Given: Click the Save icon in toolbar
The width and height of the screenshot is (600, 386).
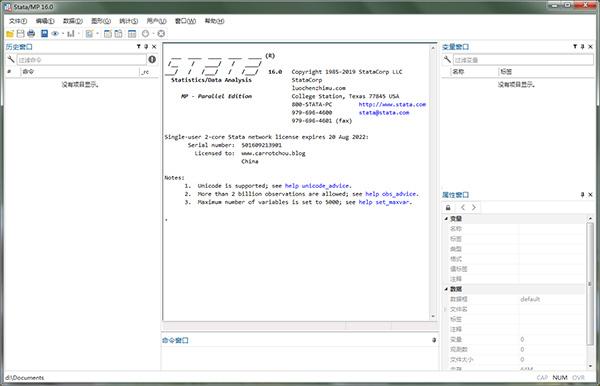Looking at the screenshot, I should (21, 34).
